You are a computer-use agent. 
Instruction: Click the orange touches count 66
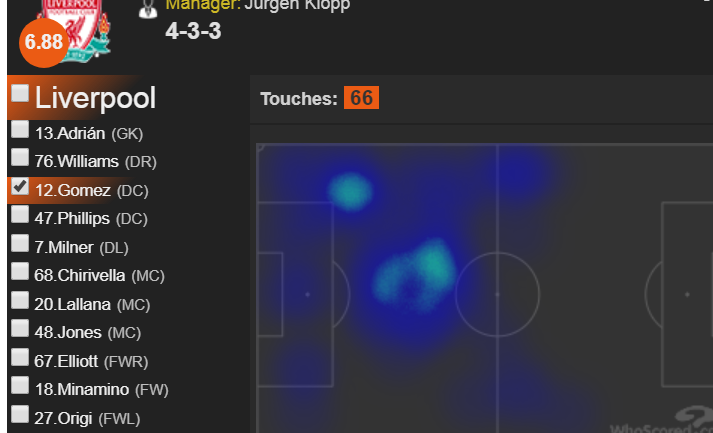click(361, 98)
